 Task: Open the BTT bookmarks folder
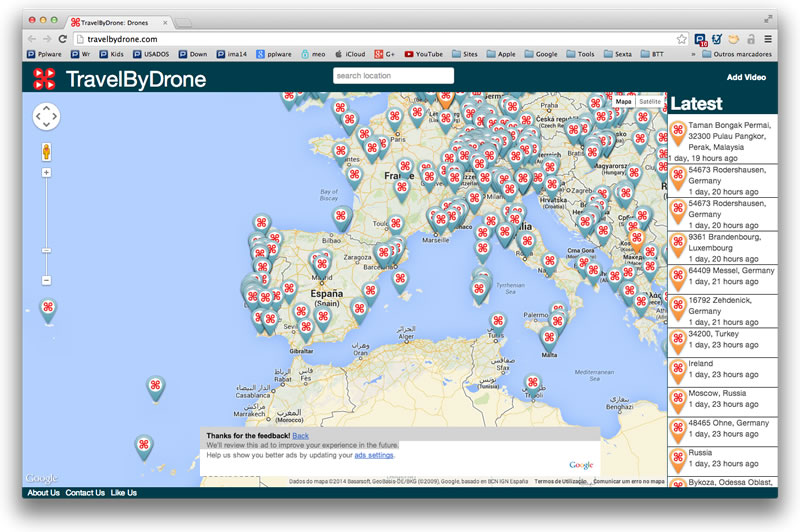(x=652, y=54)
